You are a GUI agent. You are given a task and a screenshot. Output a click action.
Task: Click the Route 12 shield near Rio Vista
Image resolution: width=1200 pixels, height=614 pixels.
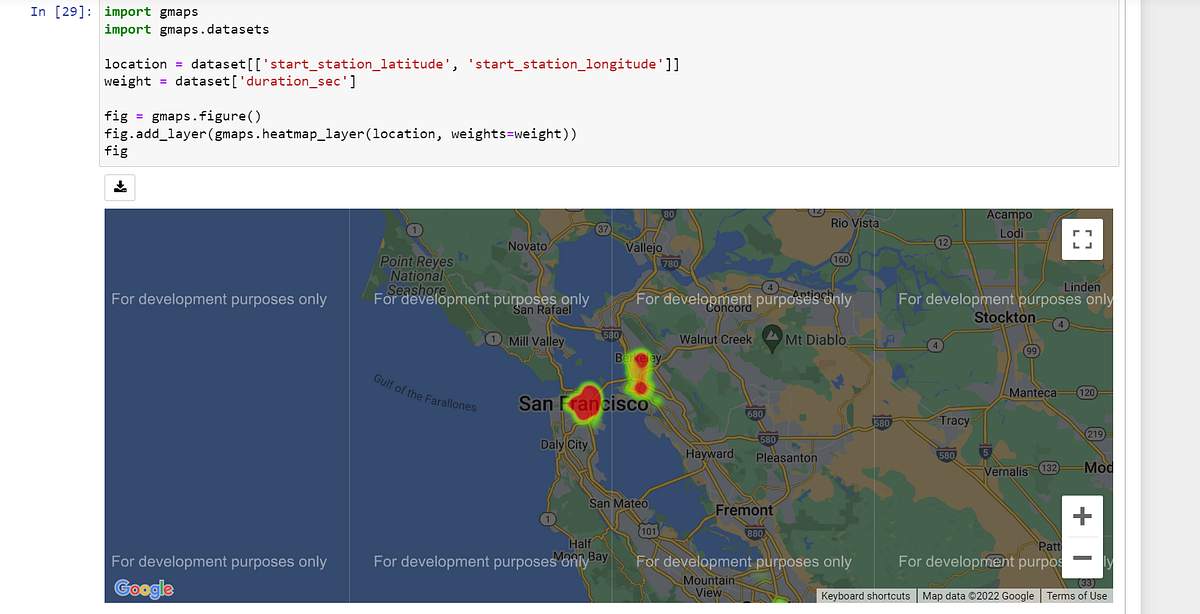coord(815,212)
